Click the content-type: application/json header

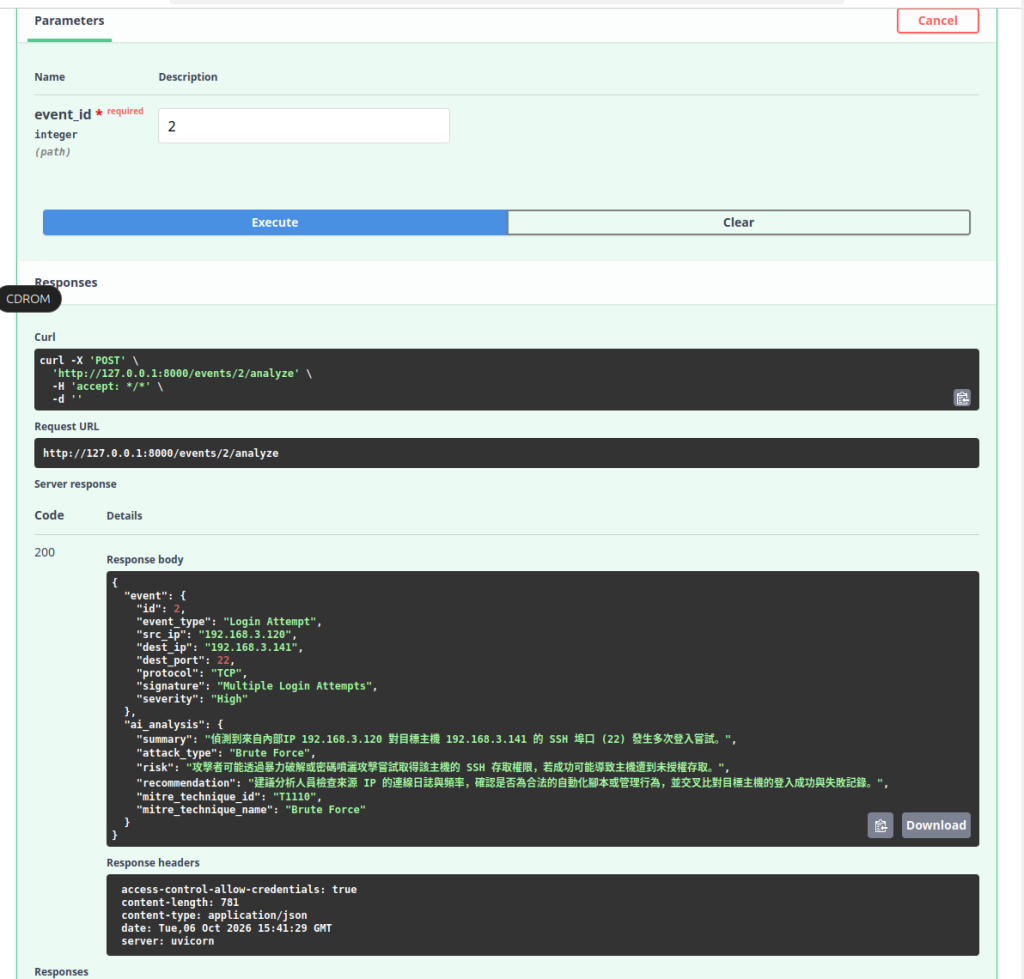tap(214, 916)
